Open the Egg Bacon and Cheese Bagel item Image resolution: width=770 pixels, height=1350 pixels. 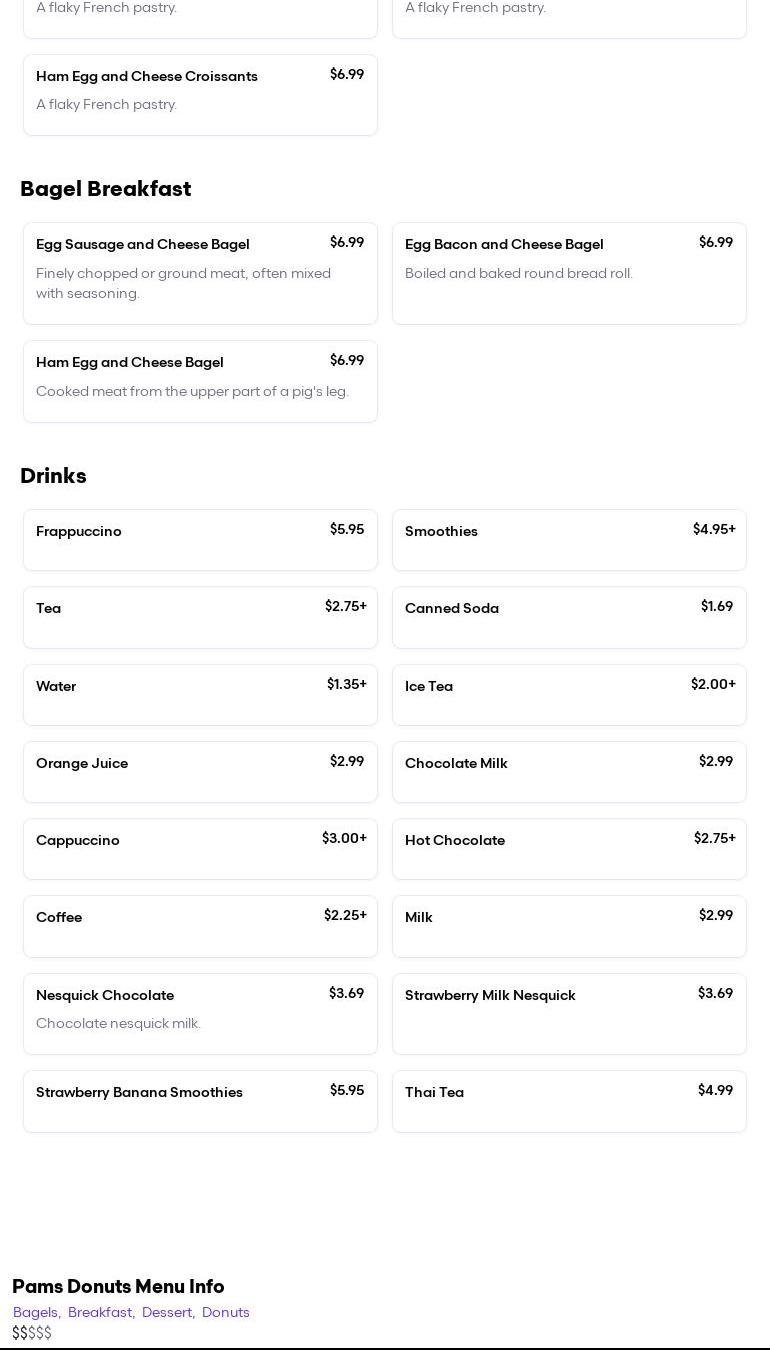[569, 273]
